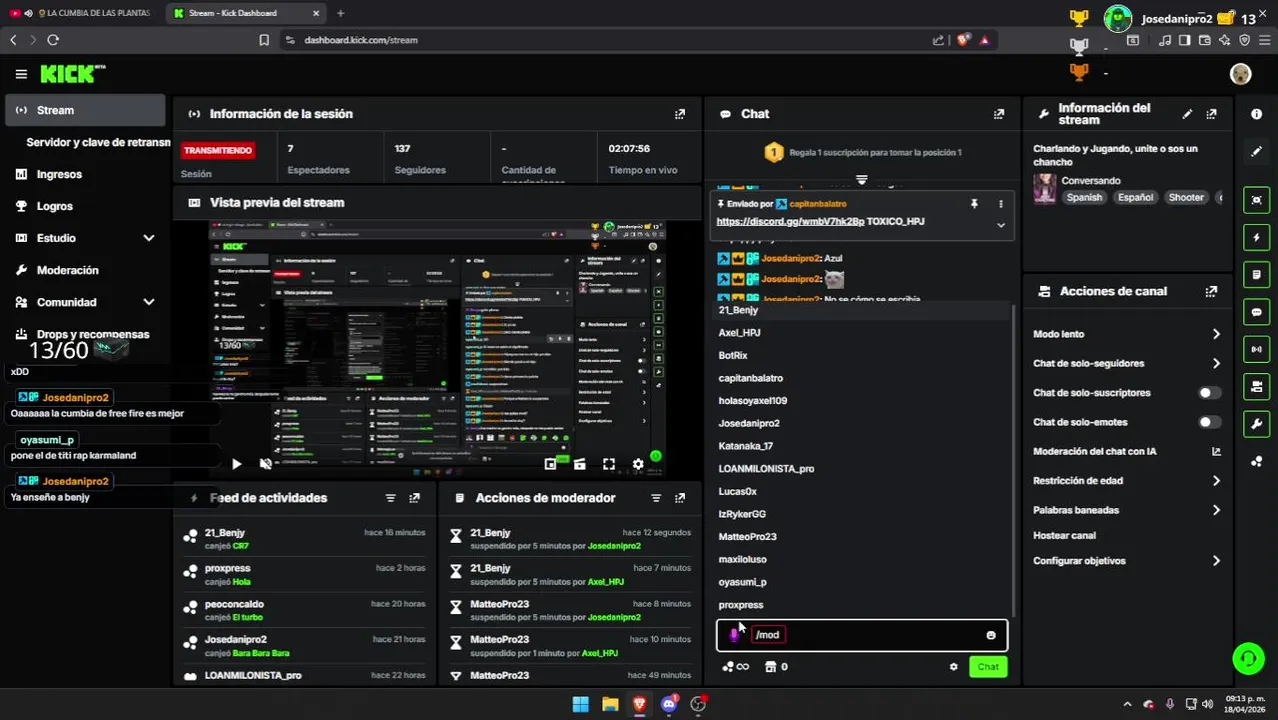Open Moderación del chat con IA

click(1126, 452)
